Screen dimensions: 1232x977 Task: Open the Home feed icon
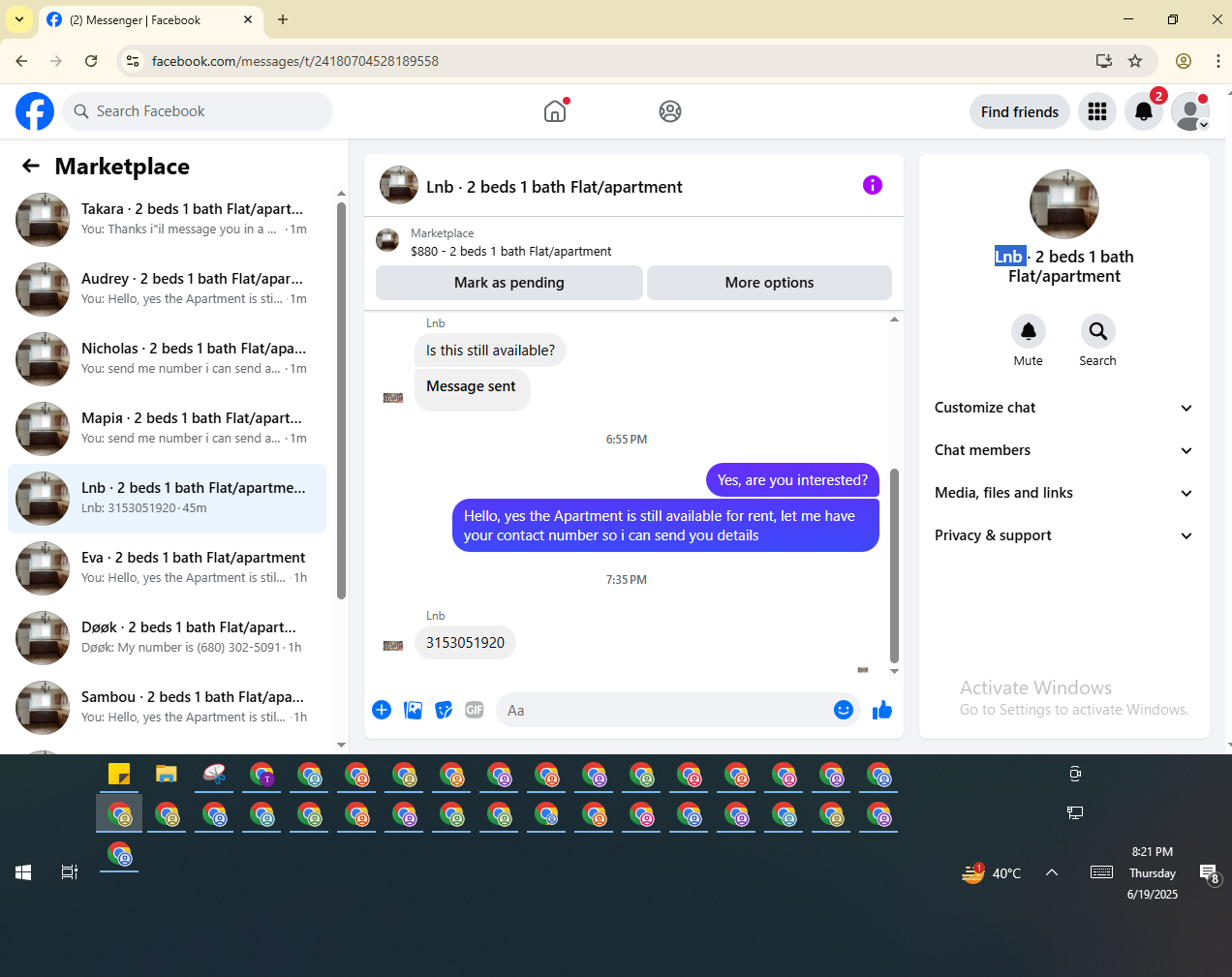pos(555,111)
